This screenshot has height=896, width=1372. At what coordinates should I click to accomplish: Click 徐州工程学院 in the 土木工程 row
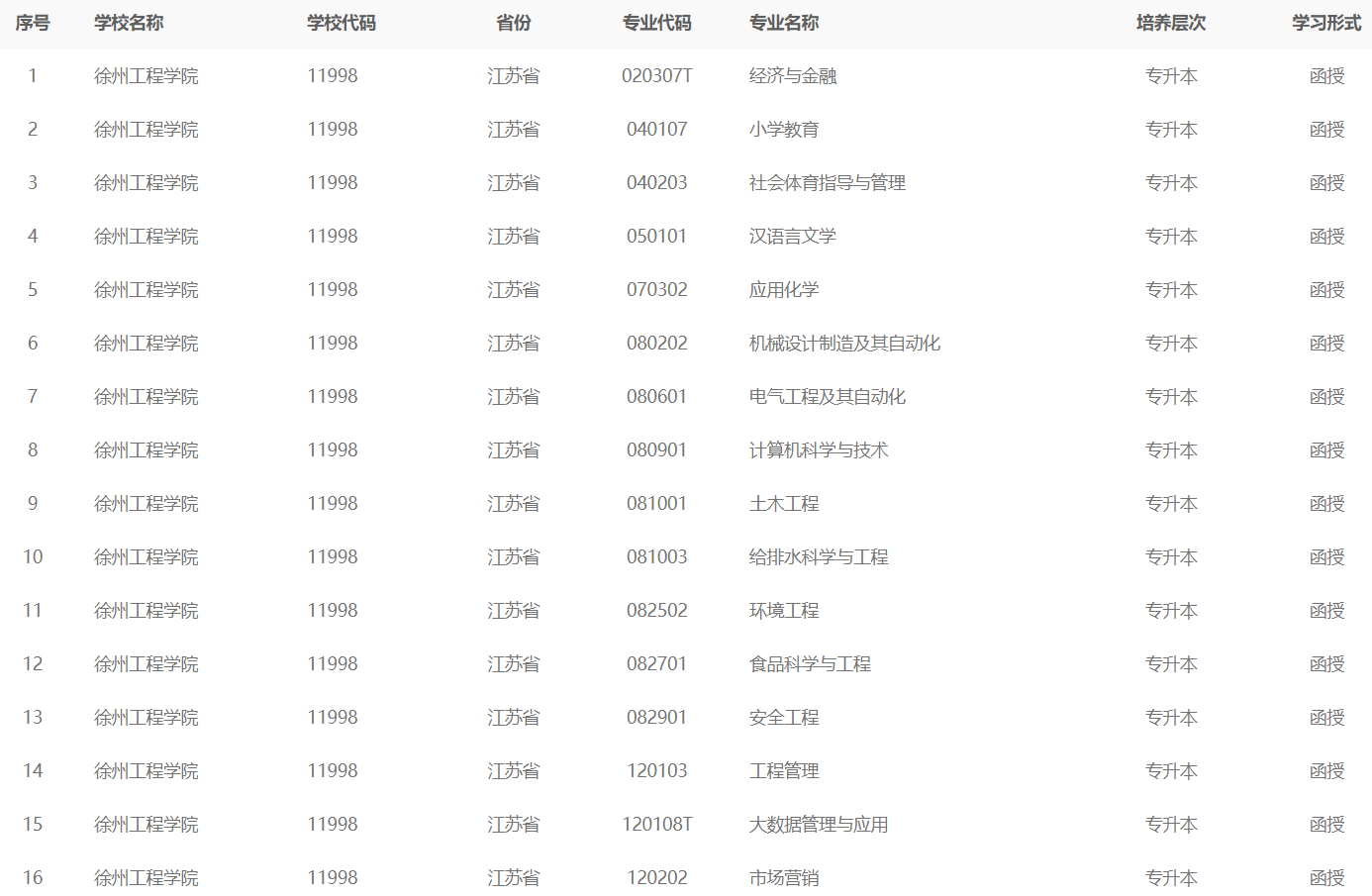point(147,504)
